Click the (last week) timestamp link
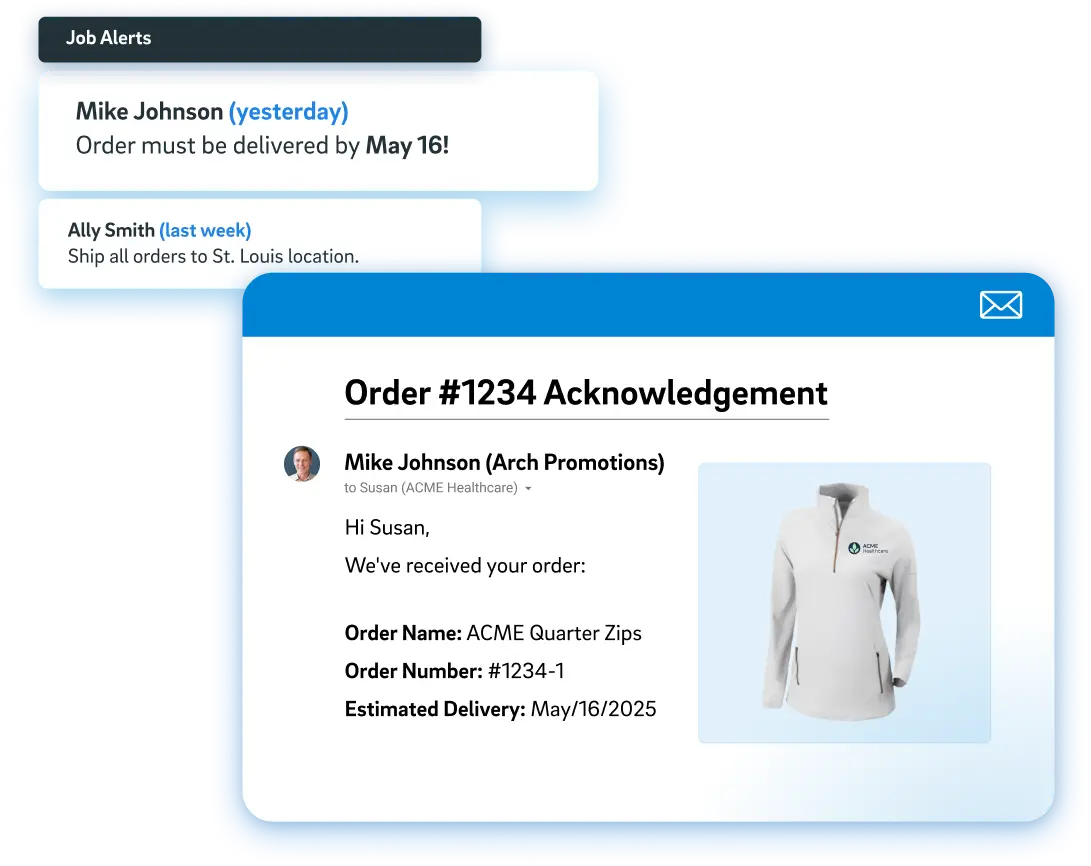 [205, 230]
